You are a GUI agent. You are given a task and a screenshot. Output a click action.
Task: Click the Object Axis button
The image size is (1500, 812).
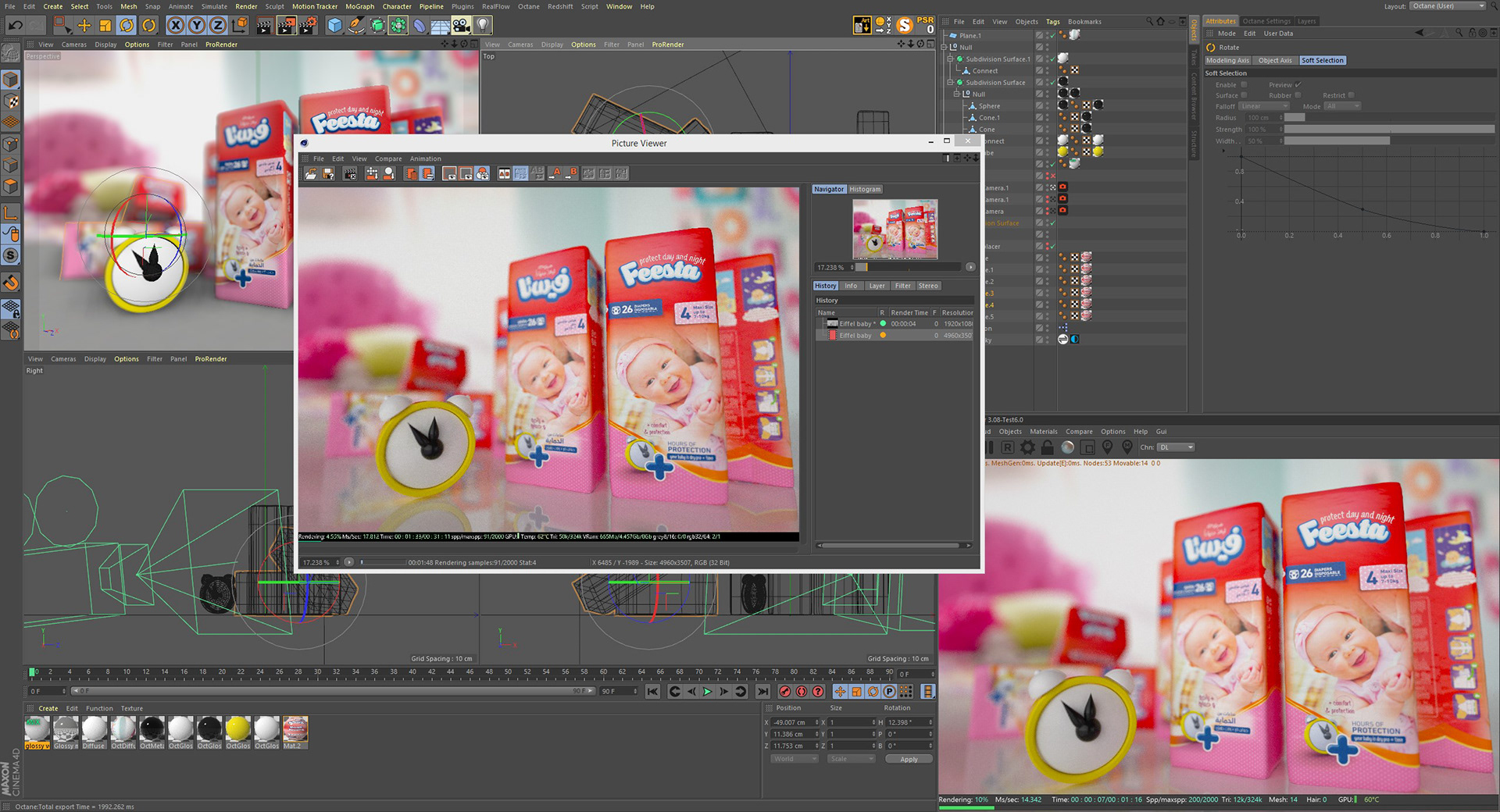click(1275, 60)
